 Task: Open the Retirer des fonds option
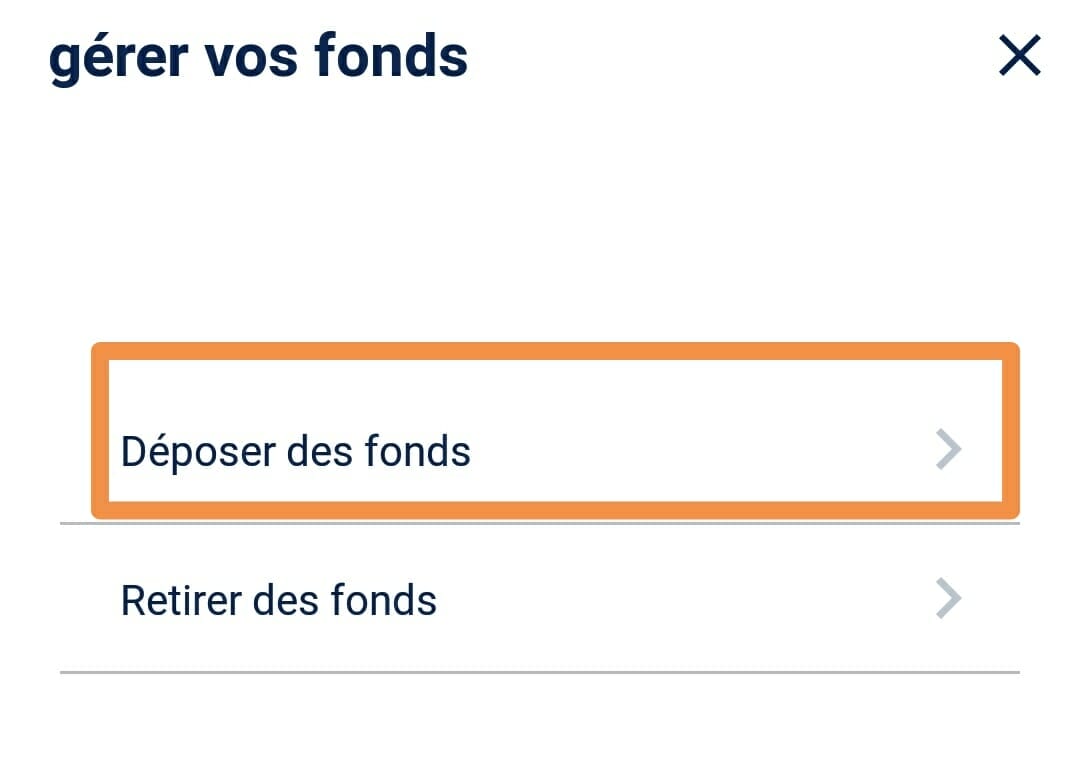click(x=540, y=600)
